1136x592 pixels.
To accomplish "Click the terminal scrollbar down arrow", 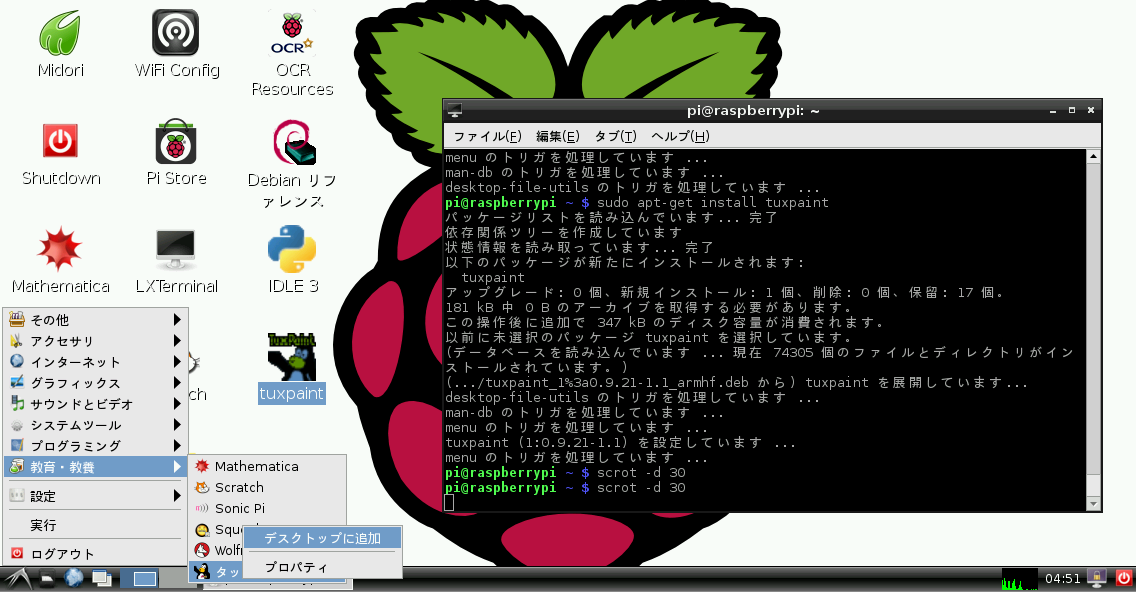I will (1093, 504).
